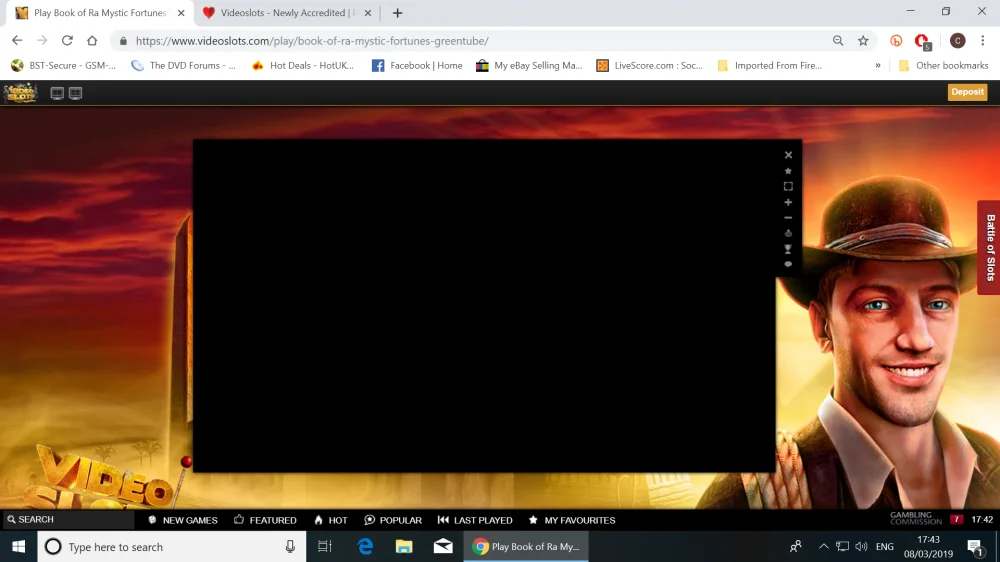Go back to previous page

pyautogui.click(x=17, y=40)
